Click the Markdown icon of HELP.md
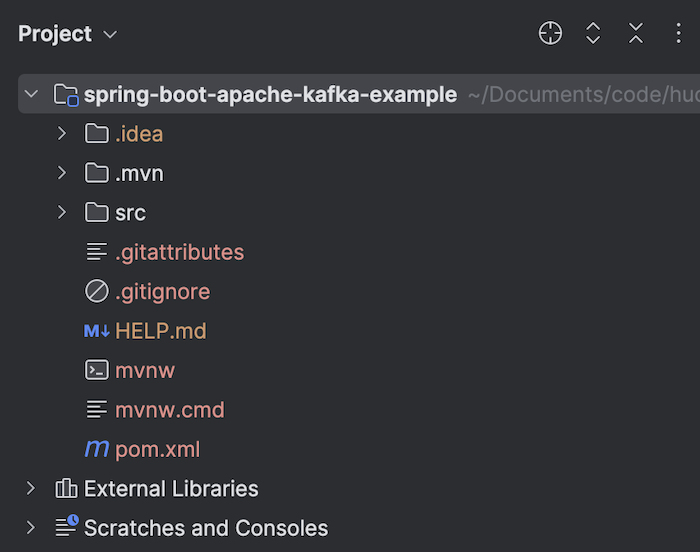 (x=96, y=331)
